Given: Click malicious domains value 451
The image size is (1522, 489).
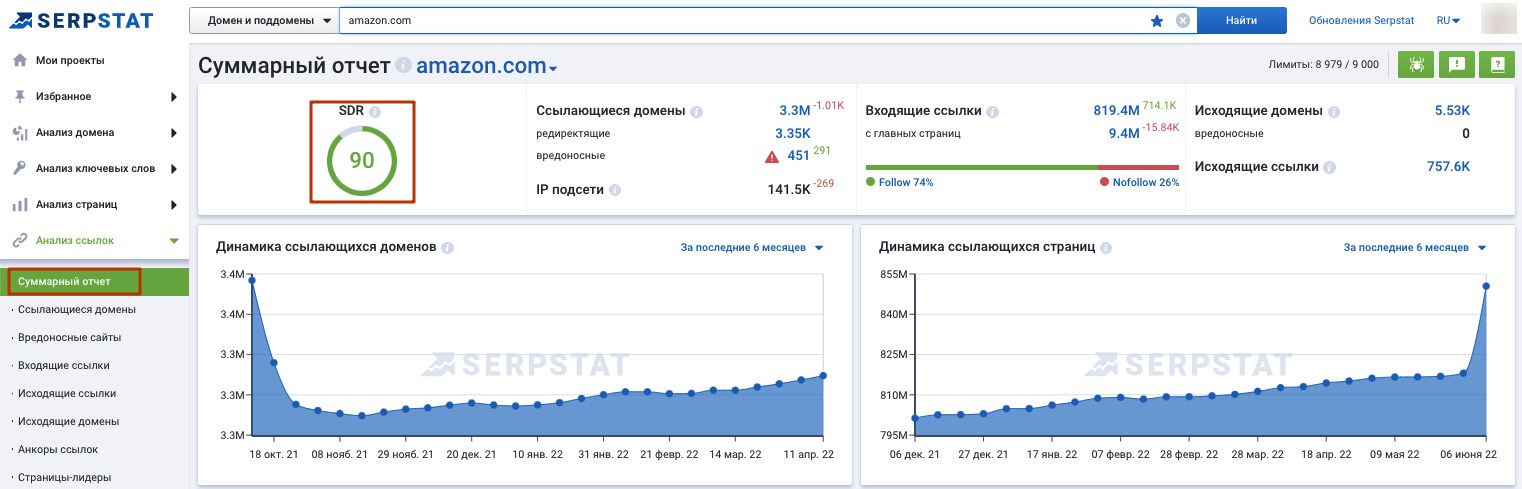Looking at the screenshot, I should [x=798, y=156].
